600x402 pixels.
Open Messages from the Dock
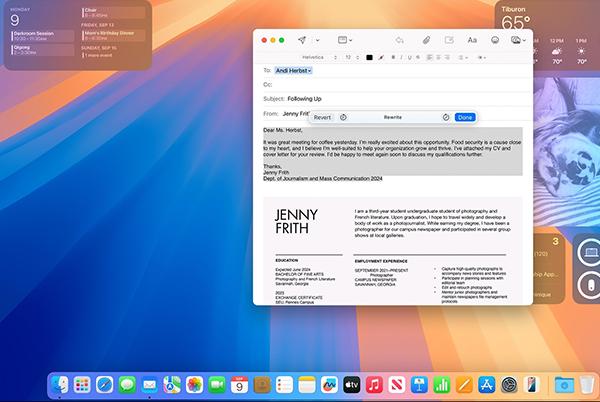point(127,385)
